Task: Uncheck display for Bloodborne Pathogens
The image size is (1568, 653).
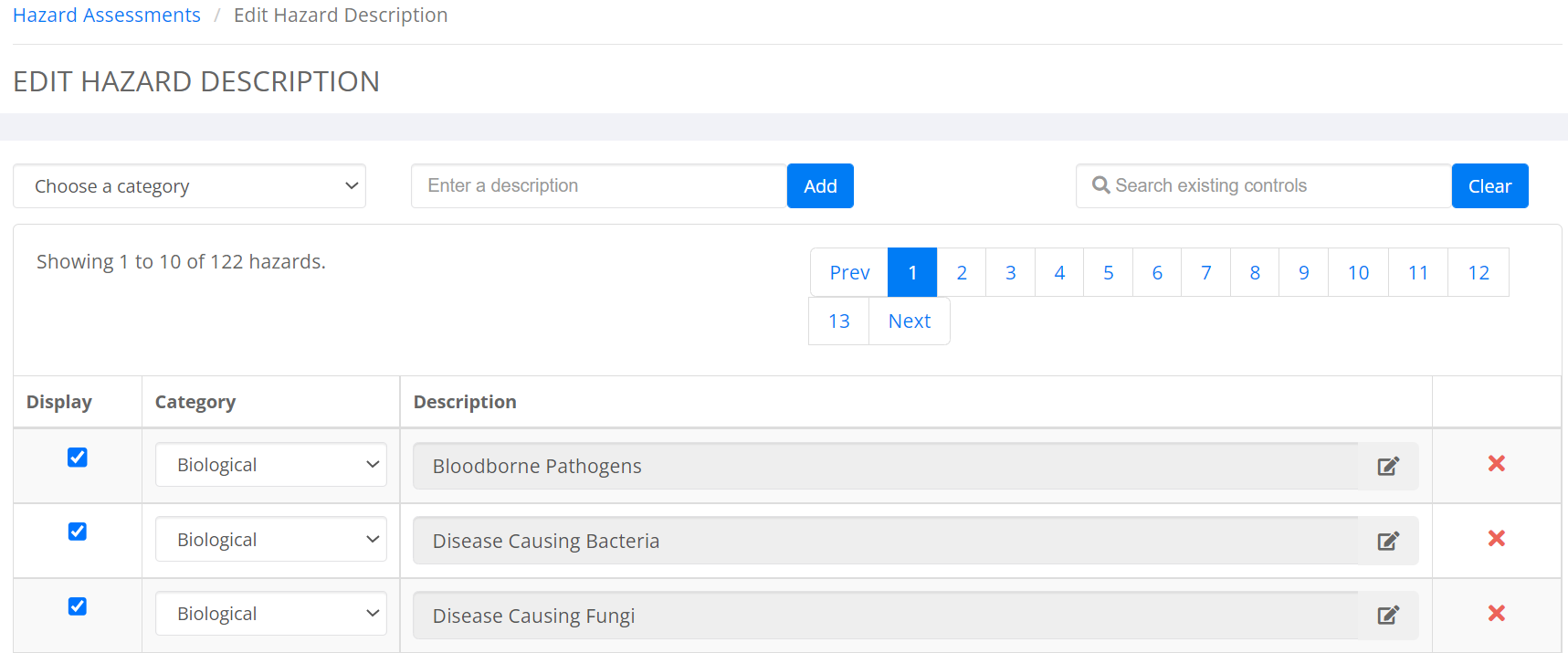Action: pyautogui.click(x=78, y=458)
